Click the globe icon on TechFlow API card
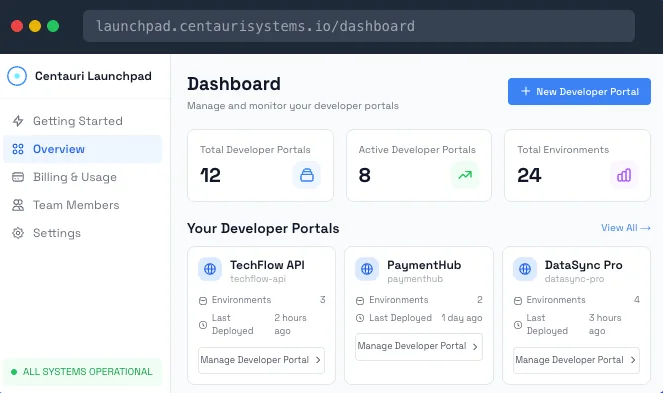663x393 pixels. click(x=210, y=269)
